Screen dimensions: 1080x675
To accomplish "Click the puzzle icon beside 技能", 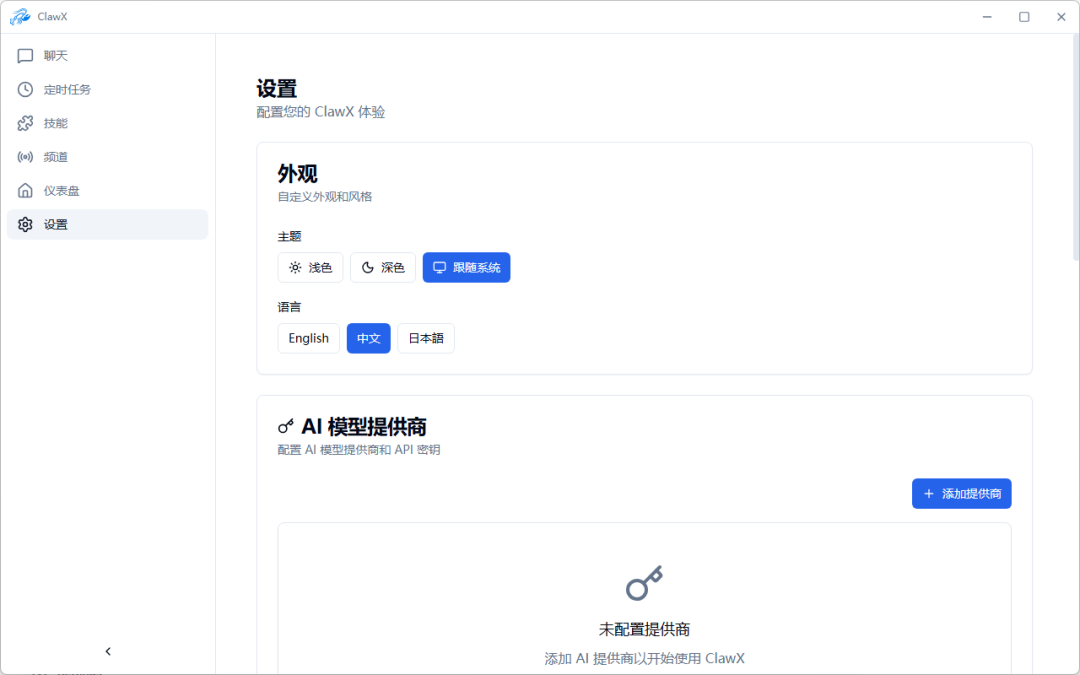I will [x=25, y=123].
